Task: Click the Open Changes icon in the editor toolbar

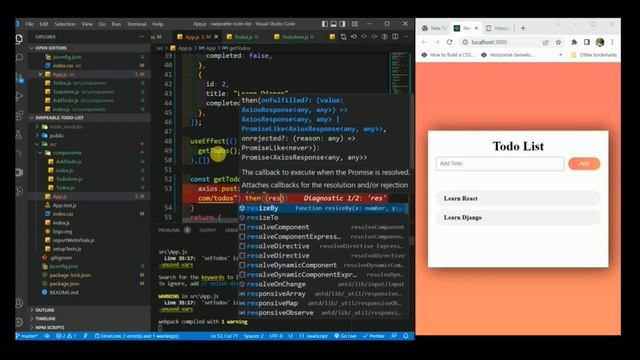Action: pyautogui.click(x=343, y=37)
